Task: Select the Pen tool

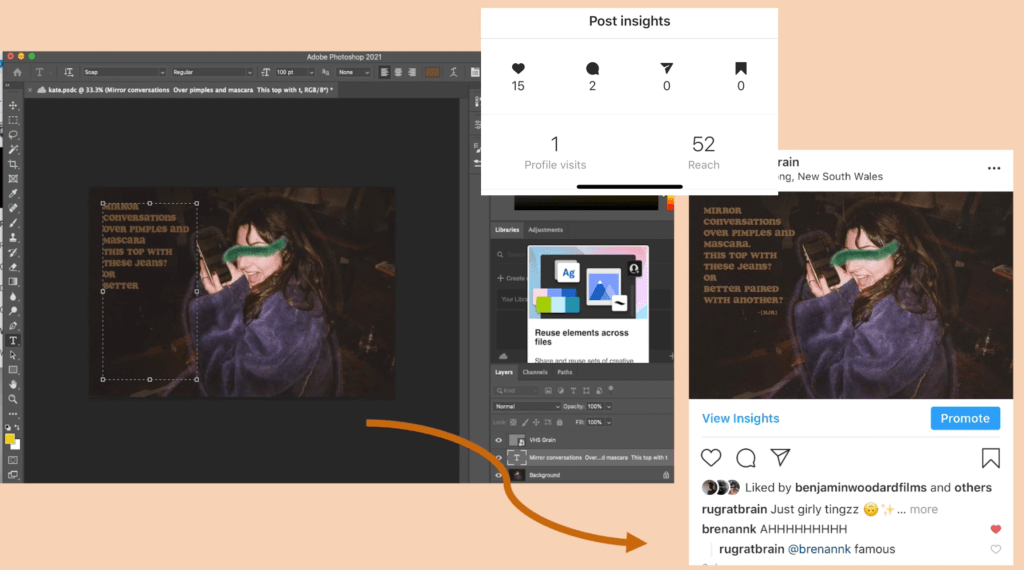Action: coord(13,325)
